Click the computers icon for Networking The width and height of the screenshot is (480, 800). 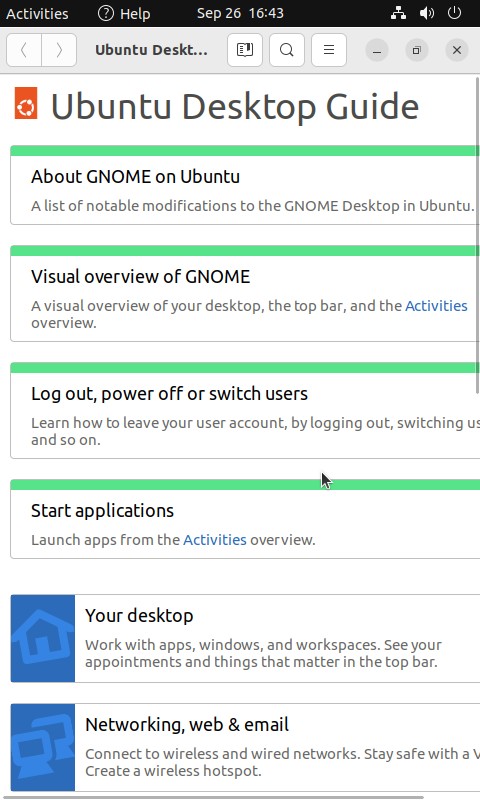(43, 747)
